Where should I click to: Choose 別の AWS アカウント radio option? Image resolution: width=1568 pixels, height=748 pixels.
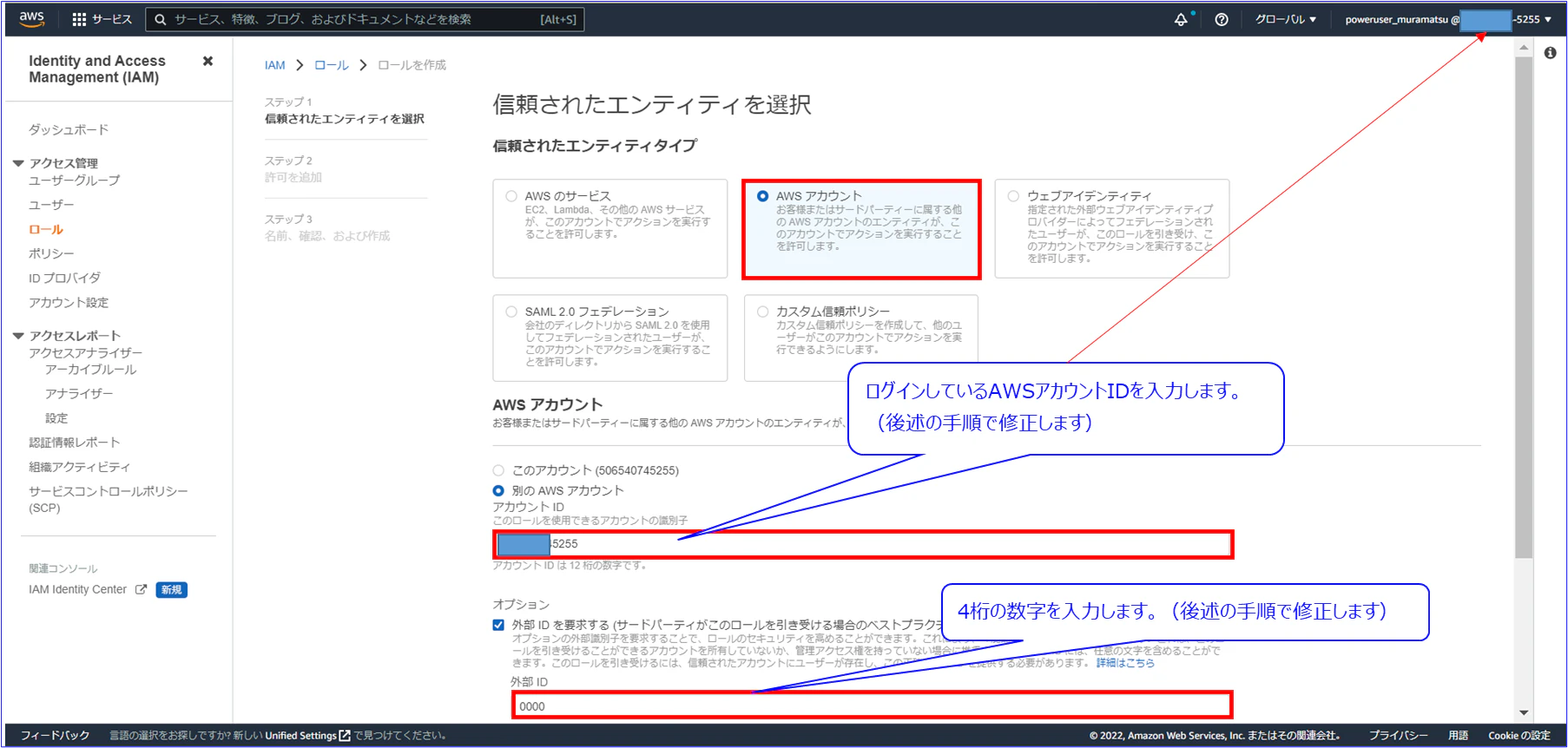point(498,491)
